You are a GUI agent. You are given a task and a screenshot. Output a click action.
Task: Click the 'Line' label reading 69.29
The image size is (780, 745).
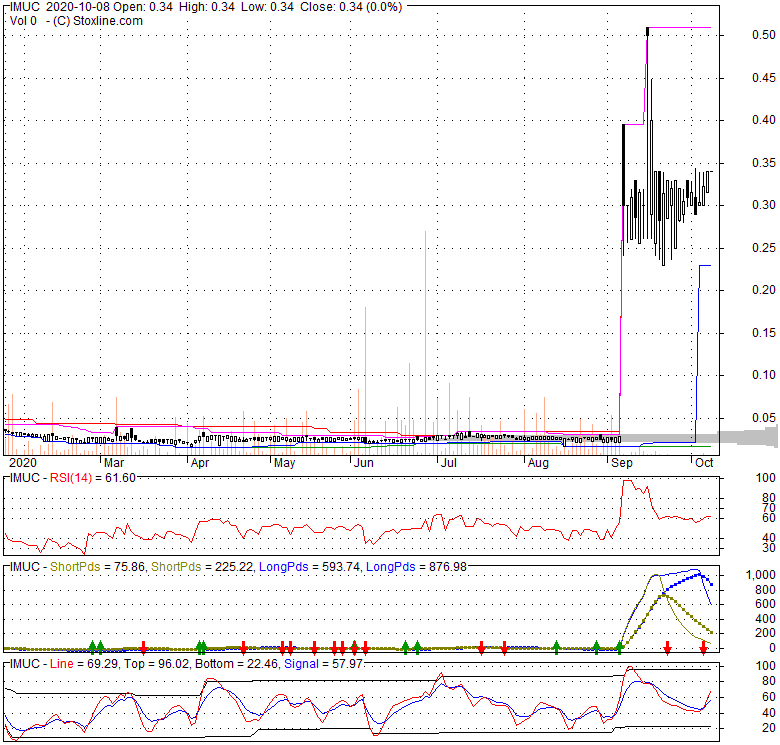click(x=62, y=664)
